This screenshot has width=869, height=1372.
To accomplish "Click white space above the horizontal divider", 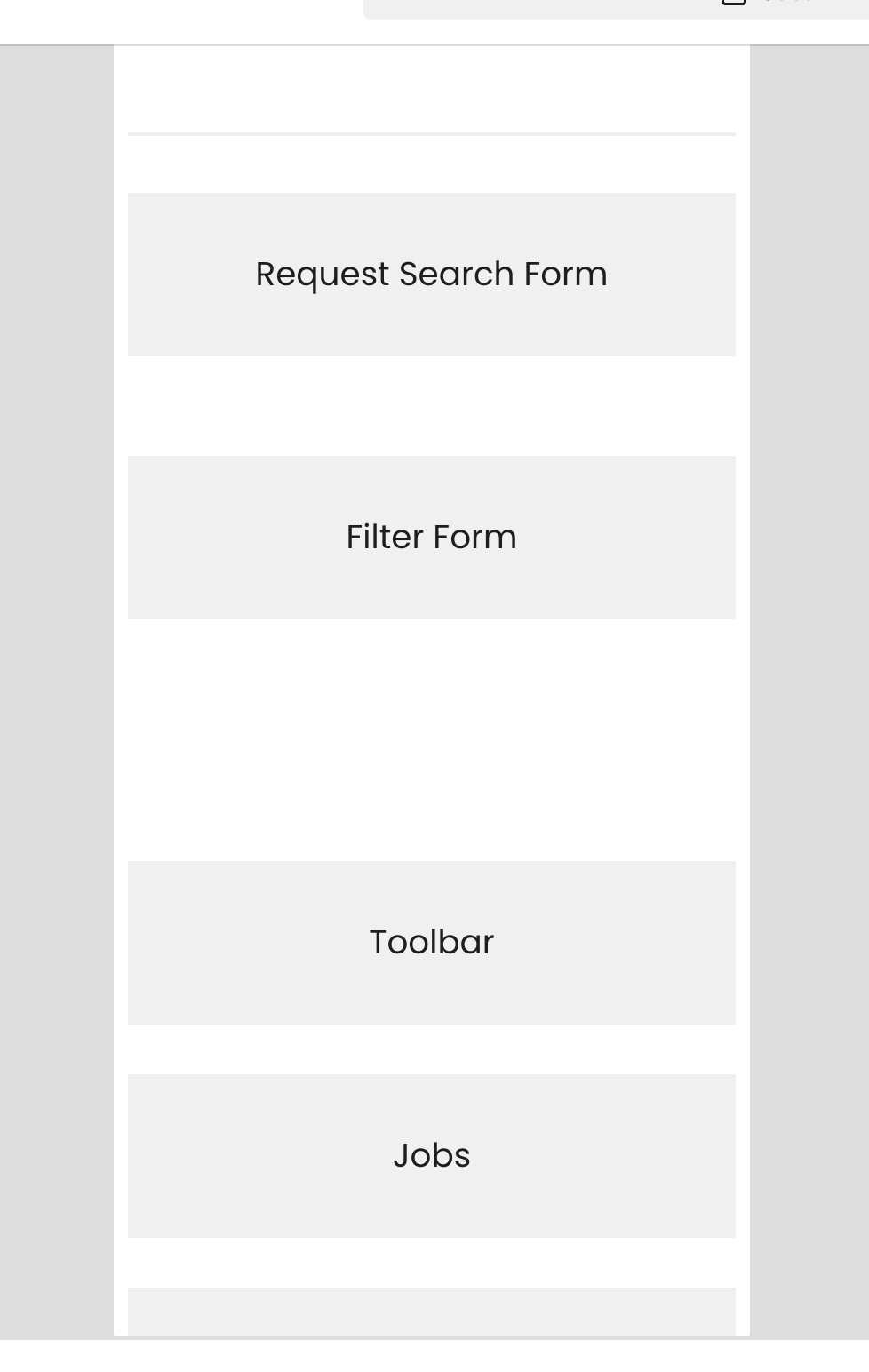I will click(431, 89).
